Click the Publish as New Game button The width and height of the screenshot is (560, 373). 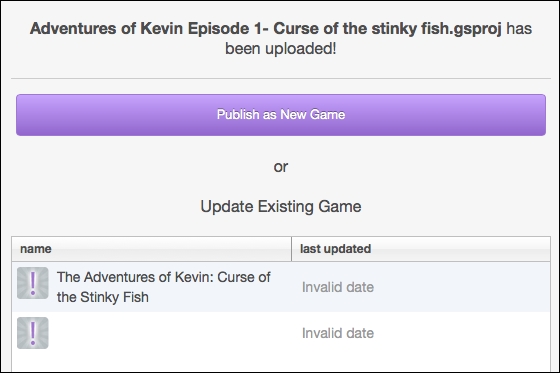pyautogui.click(x=281, y=115)
